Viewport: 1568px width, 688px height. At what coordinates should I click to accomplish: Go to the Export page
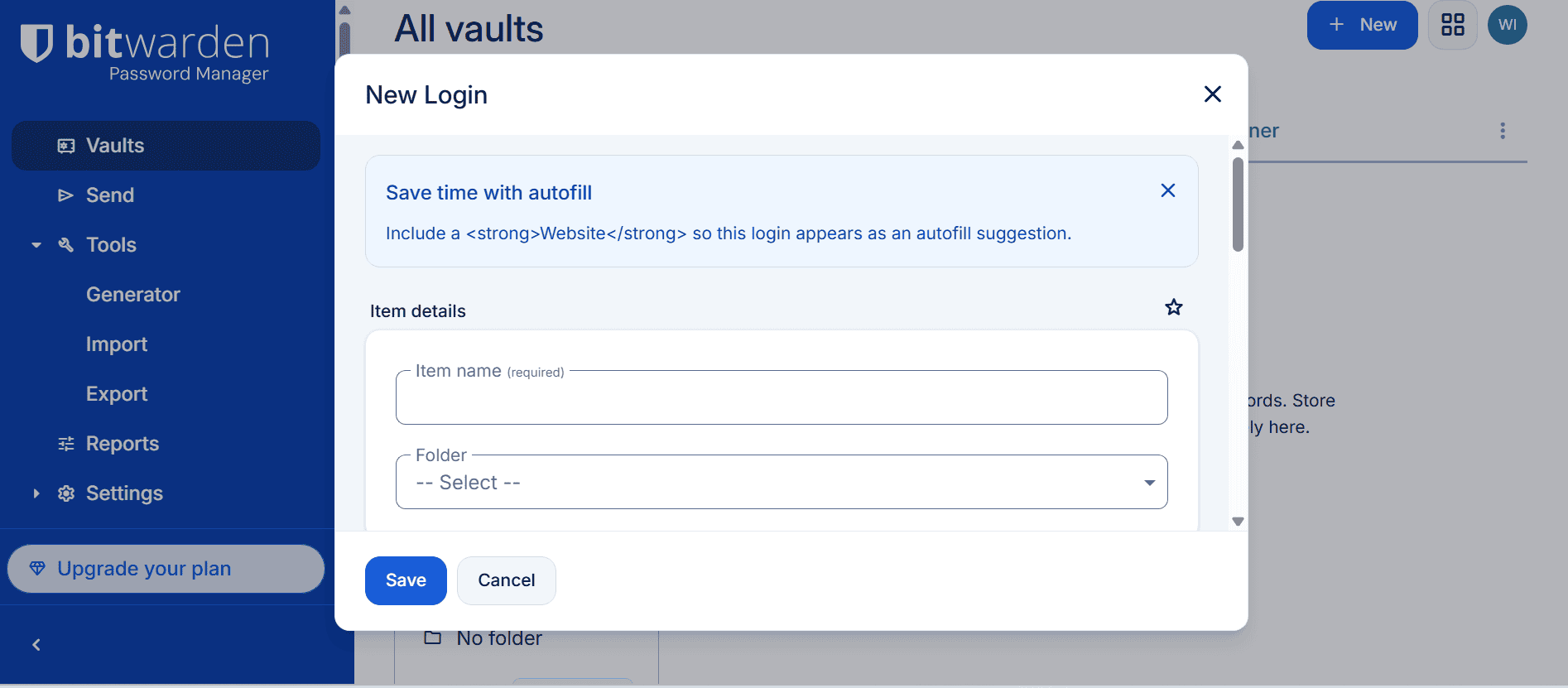117,394
